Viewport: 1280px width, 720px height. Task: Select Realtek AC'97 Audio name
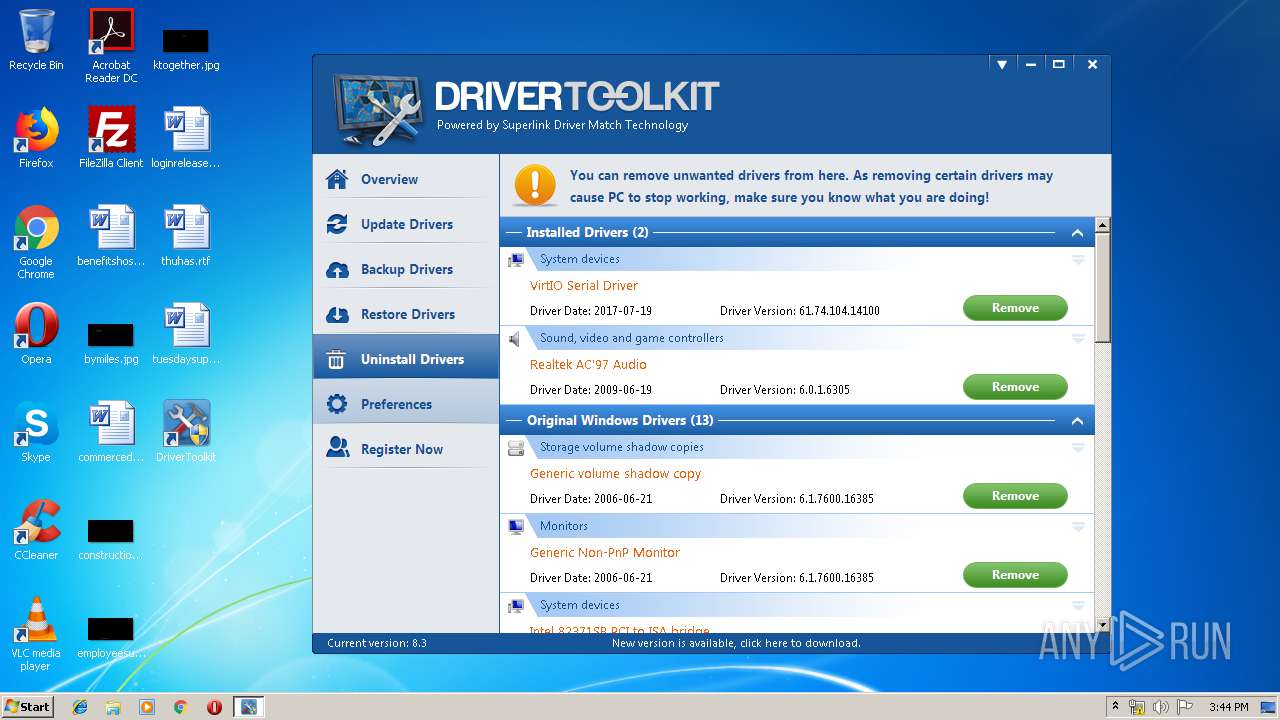(x=588, y=365)
